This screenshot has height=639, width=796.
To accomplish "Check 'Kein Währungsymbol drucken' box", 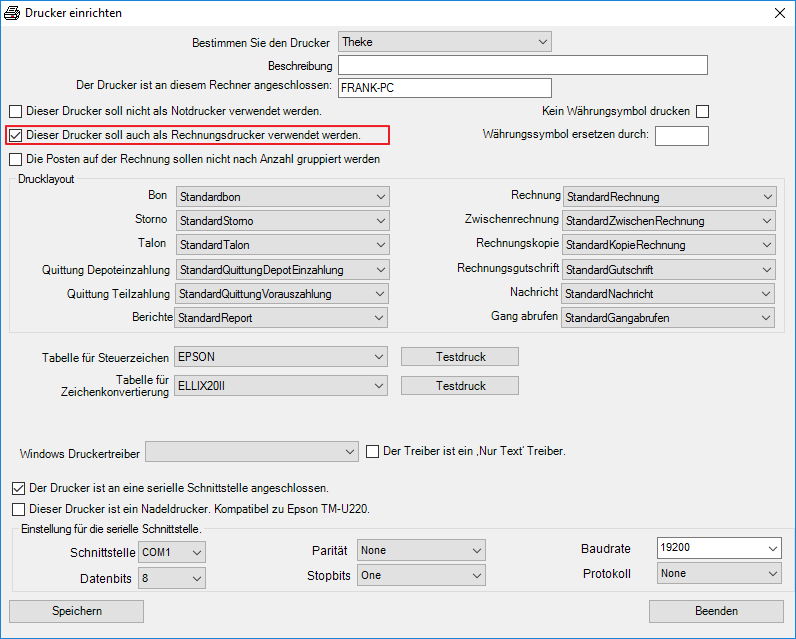I will pos(703,111).
